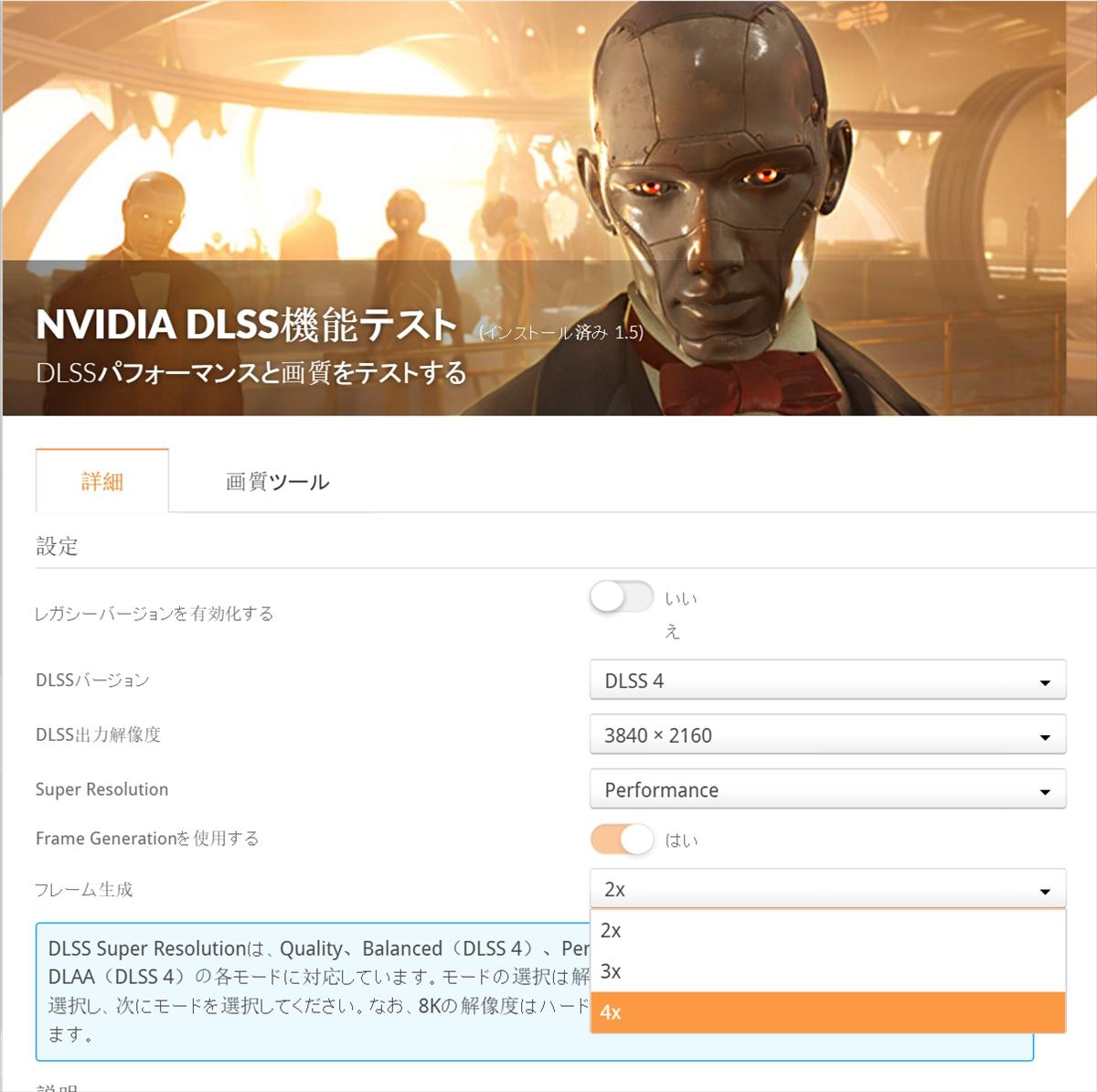
Task: Click the arrow icon on the DLSS 4 dropdown
Action: tap(1045, 683)
